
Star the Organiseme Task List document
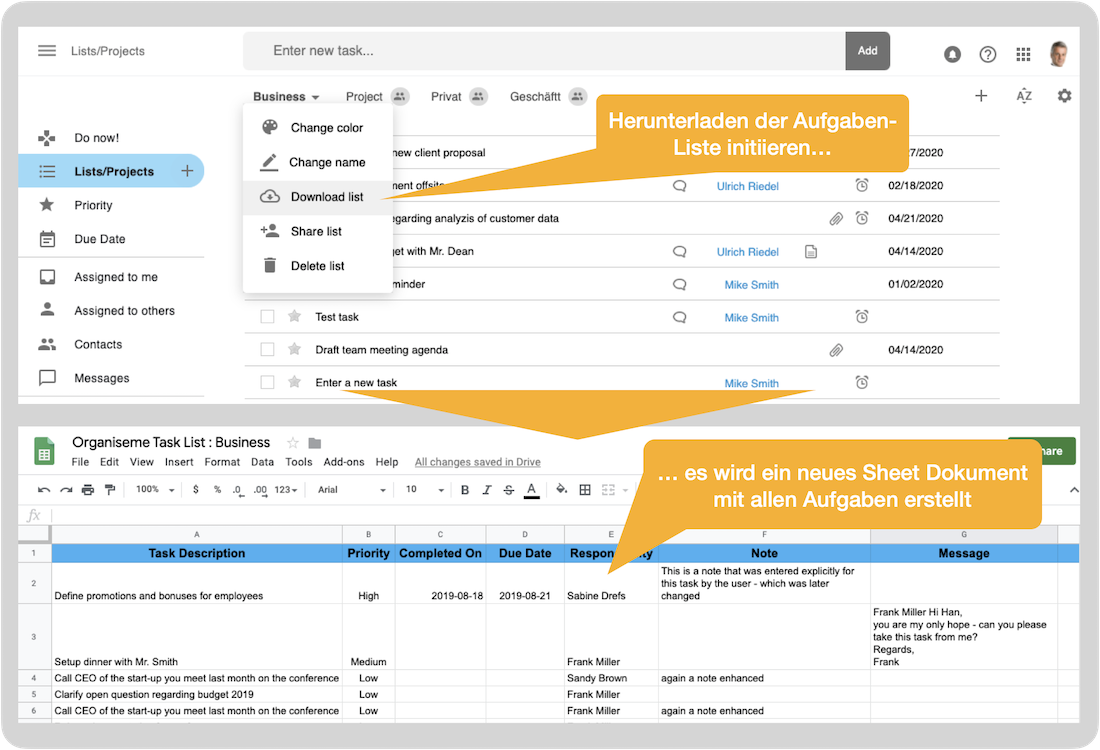tap(293, 443)
